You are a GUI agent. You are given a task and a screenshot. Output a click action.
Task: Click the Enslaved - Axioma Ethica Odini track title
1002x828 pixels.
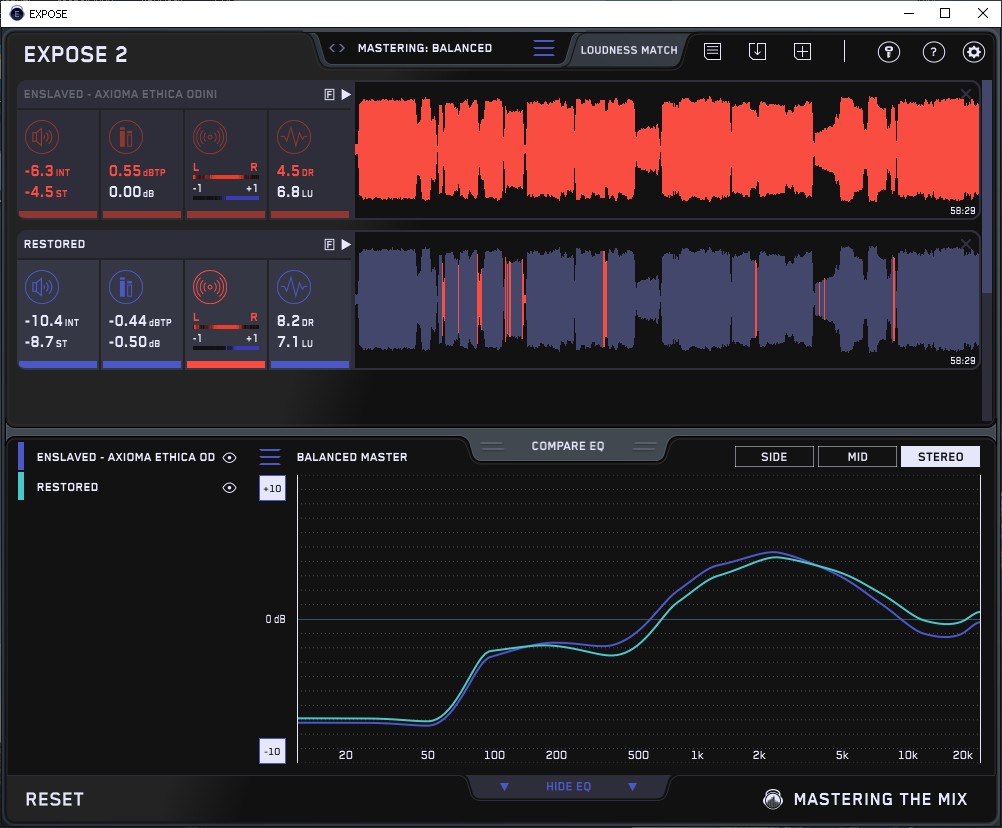click(x=120, y=95)
